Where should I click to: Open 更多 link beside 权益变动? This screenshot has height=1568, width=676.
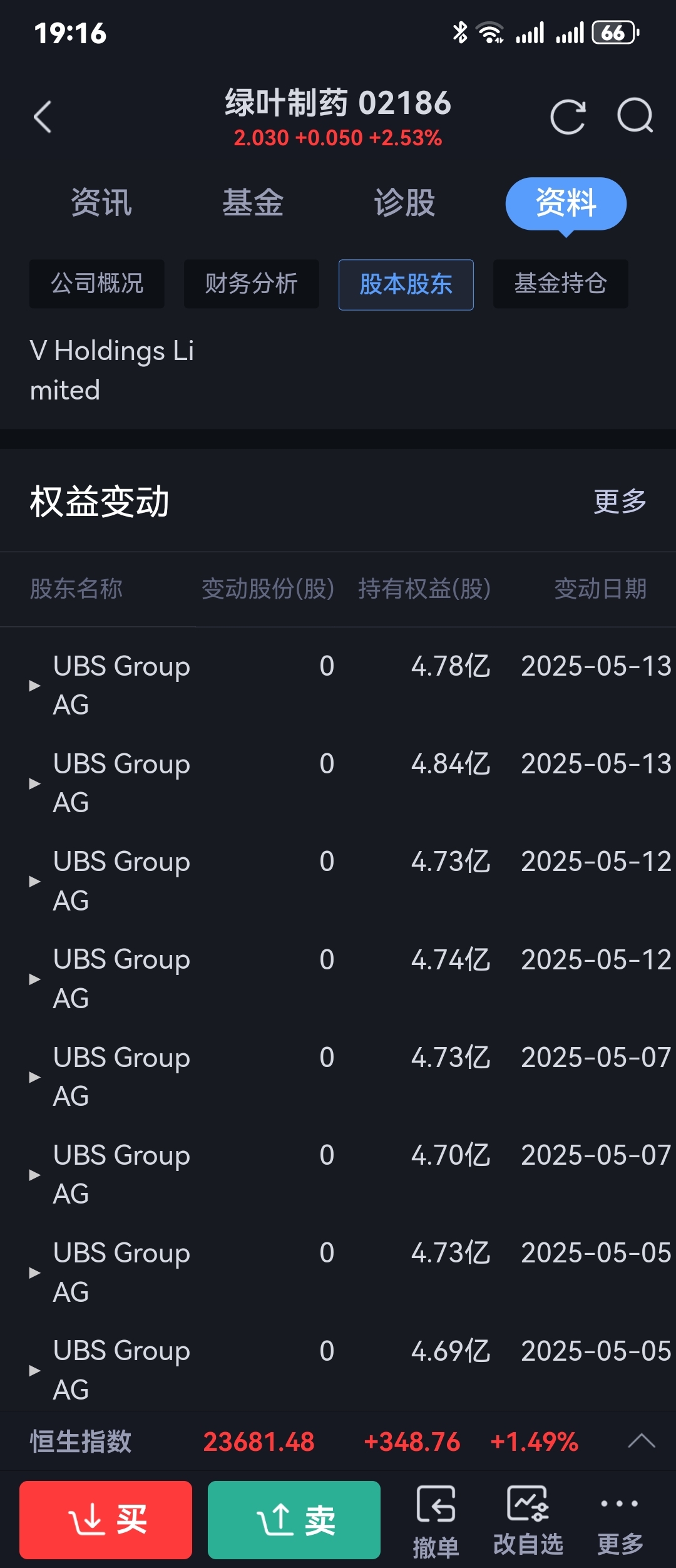pyautogui.click(x=620, y=502)
